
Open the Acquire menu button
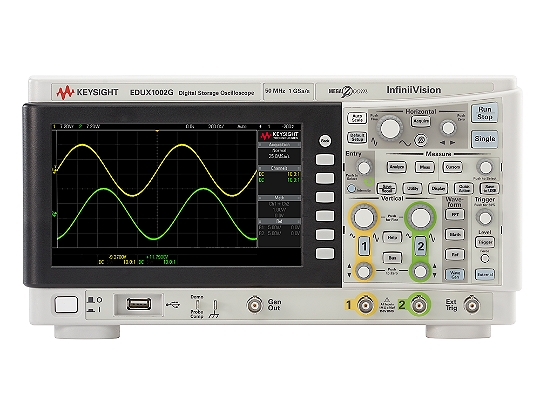pos(421,121)
